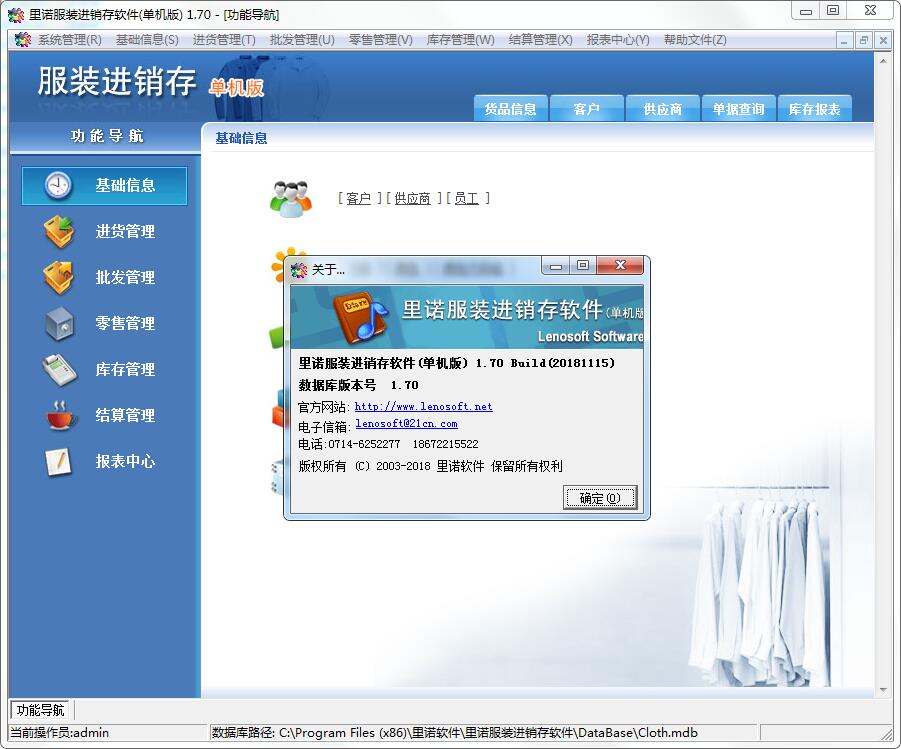Open the 进货管理(T) menu
The height and width of the screenshot is (749, 901).
[224, 40]
